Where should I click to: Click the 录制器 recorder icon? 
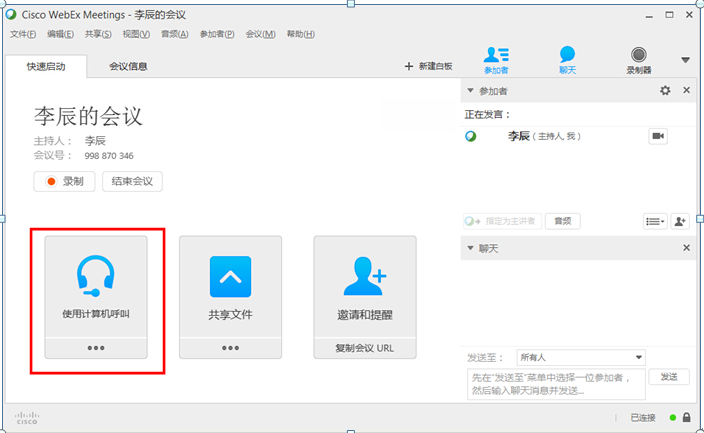[x=638, y=60]
